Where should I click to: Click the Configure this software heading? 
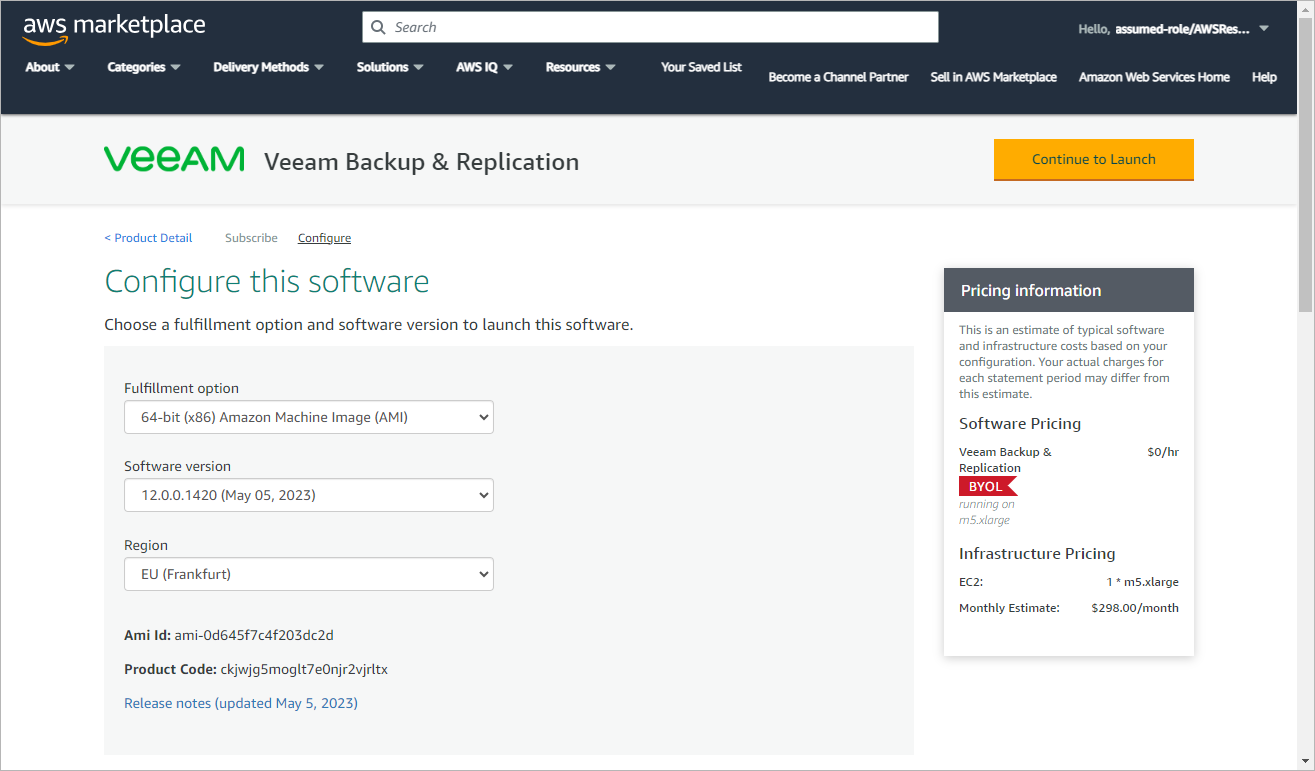pos(267,281)
